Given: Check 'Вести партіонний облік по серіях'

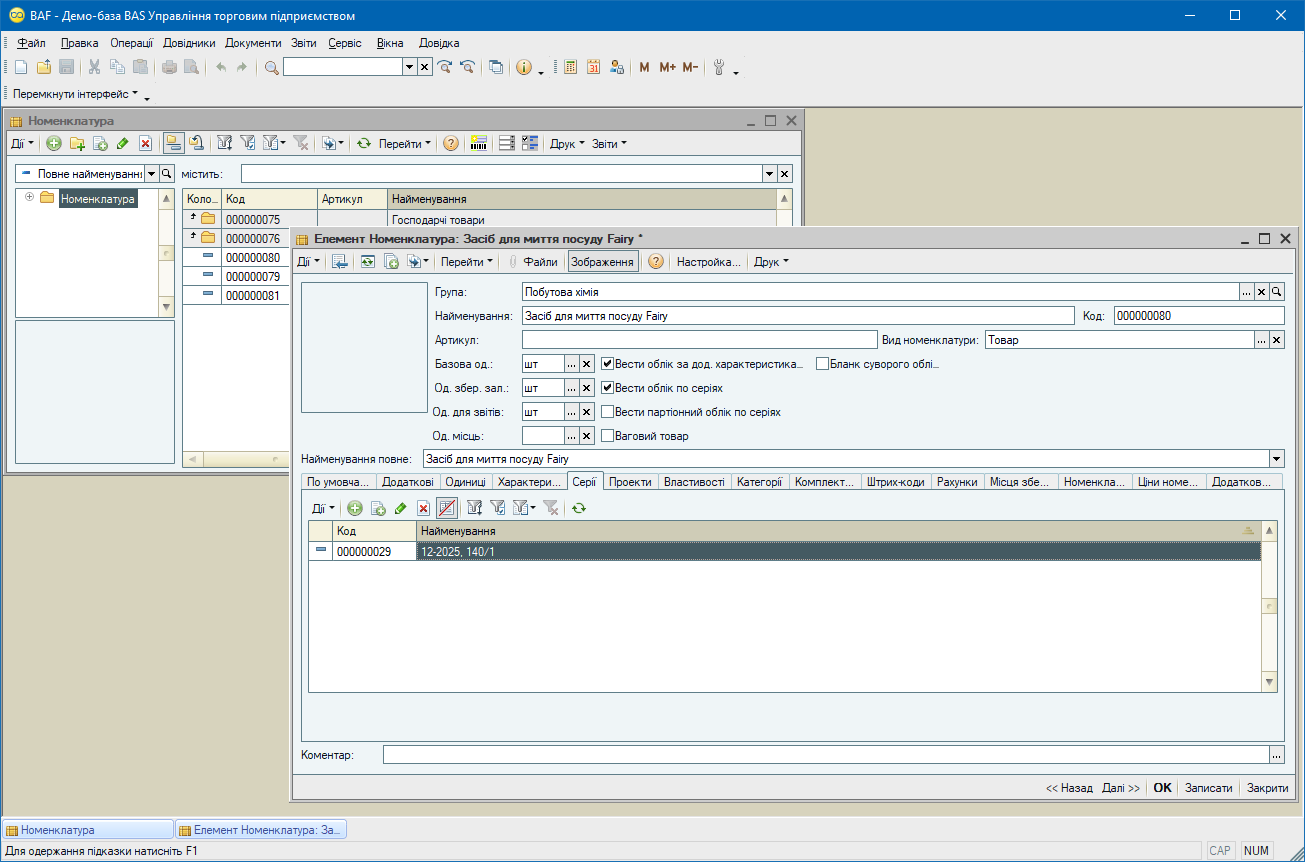Looking at the screenshot, I should (607, 412).
